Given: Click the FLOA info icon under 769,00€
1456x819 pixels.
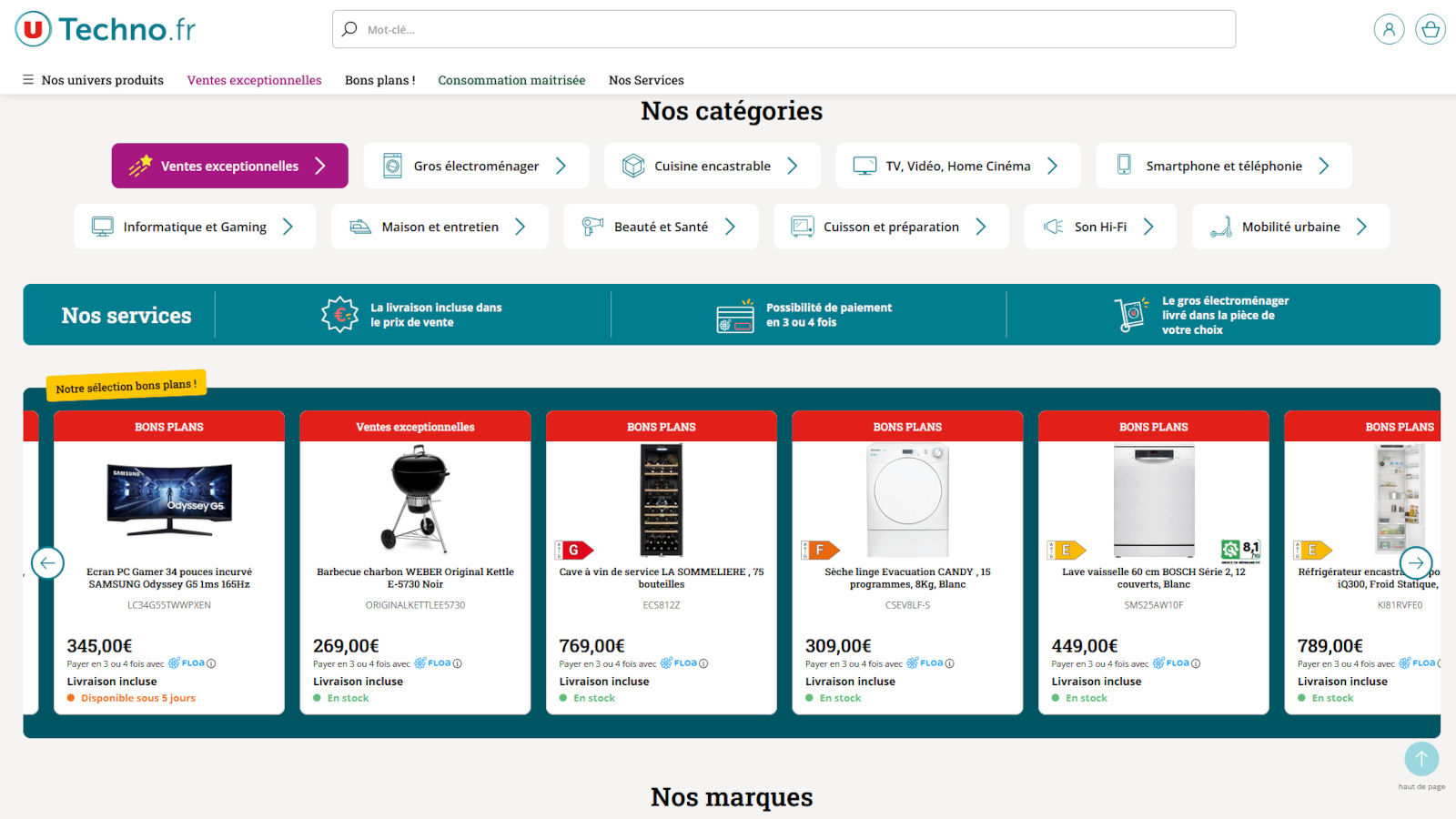Looking at the screenshot, I should pyautogui.click(x=703, y=663).
